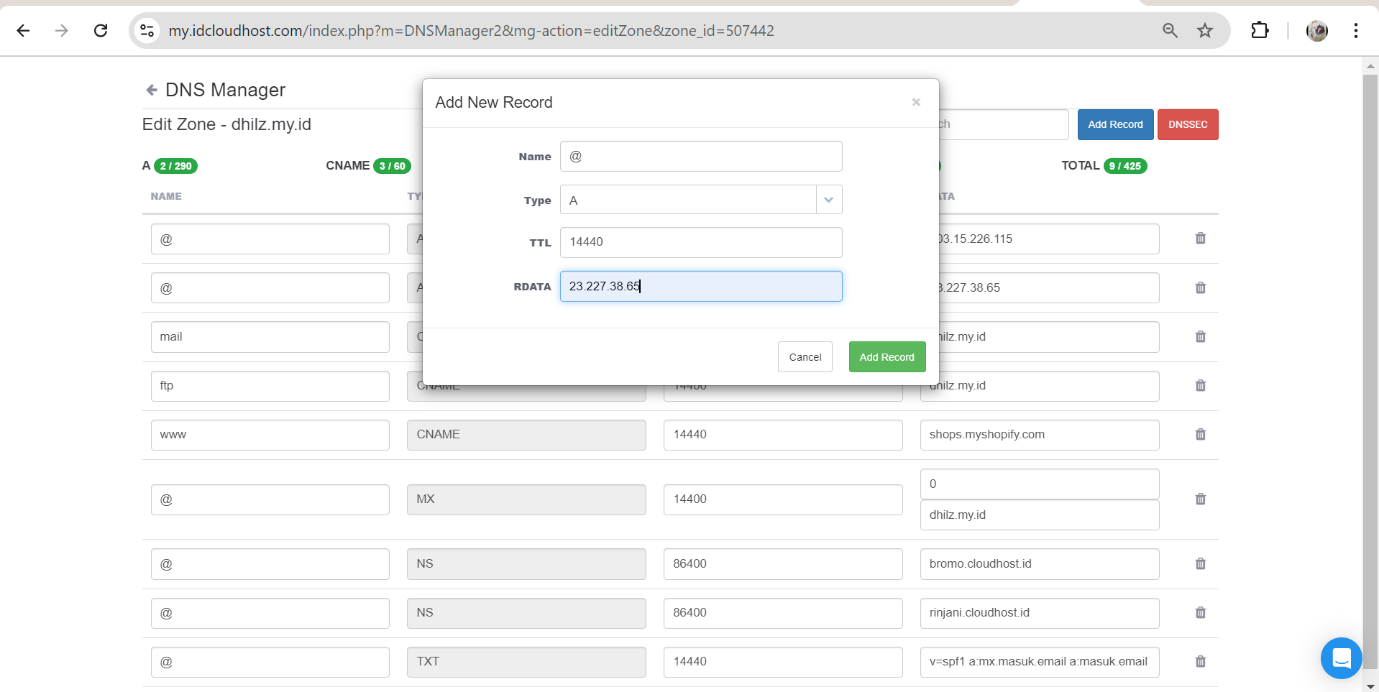Viewport: 1379px width, 692px height.
Task: Filter by A records 2 / 290
Action: pos(169,166)
